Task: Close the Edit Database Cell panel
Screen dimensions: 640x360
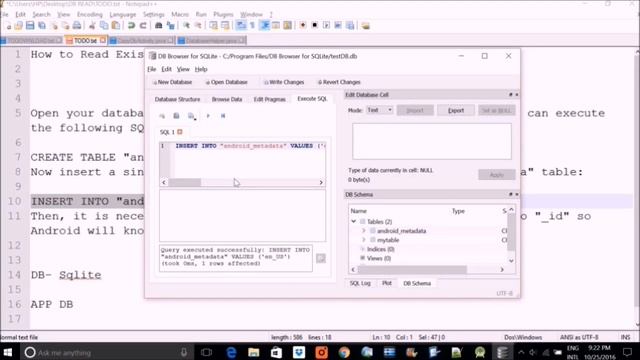Action: pos(516,95)
